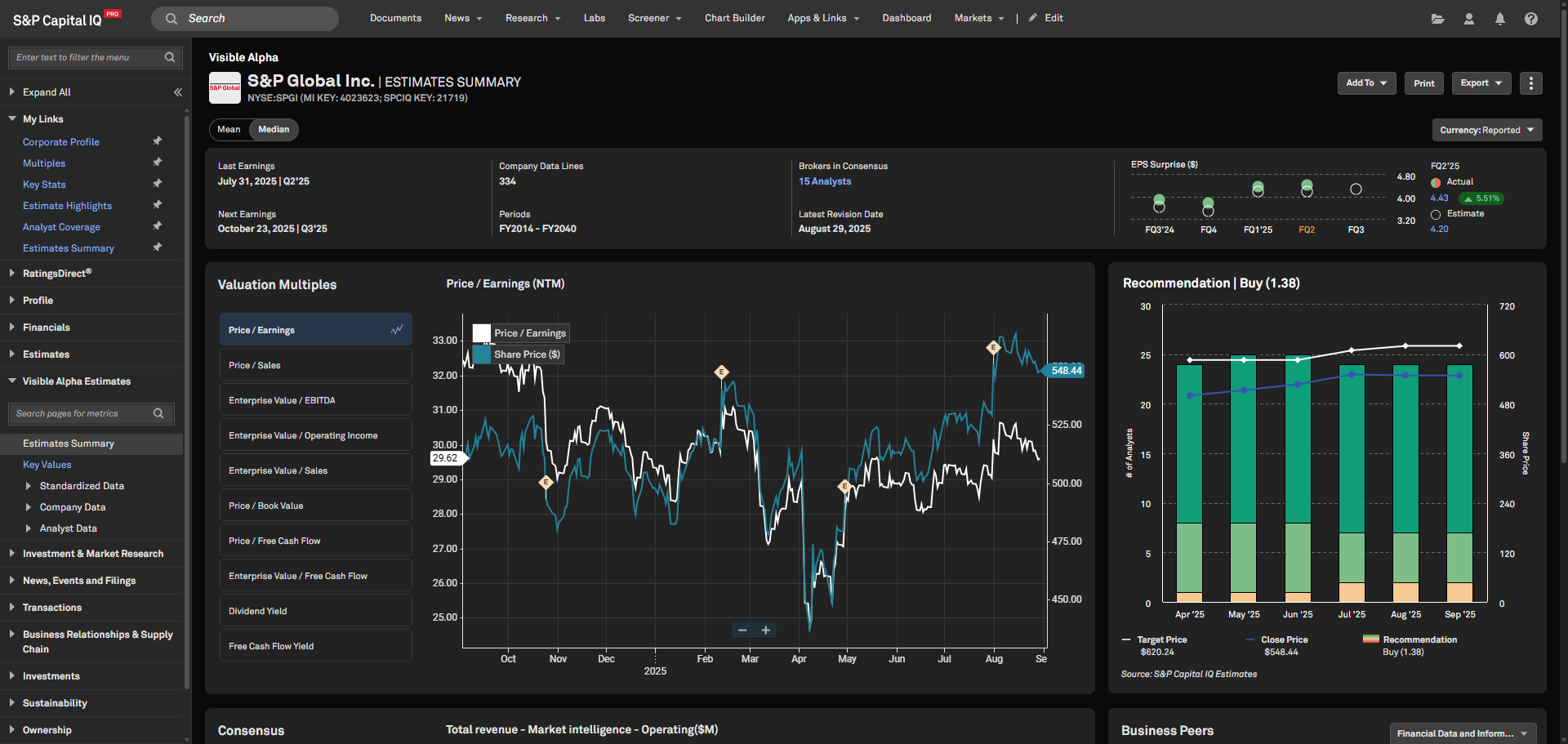The width and height of the screenshot is (1568, 744).
Task: Click the Print button
Action: point(1423,83)
